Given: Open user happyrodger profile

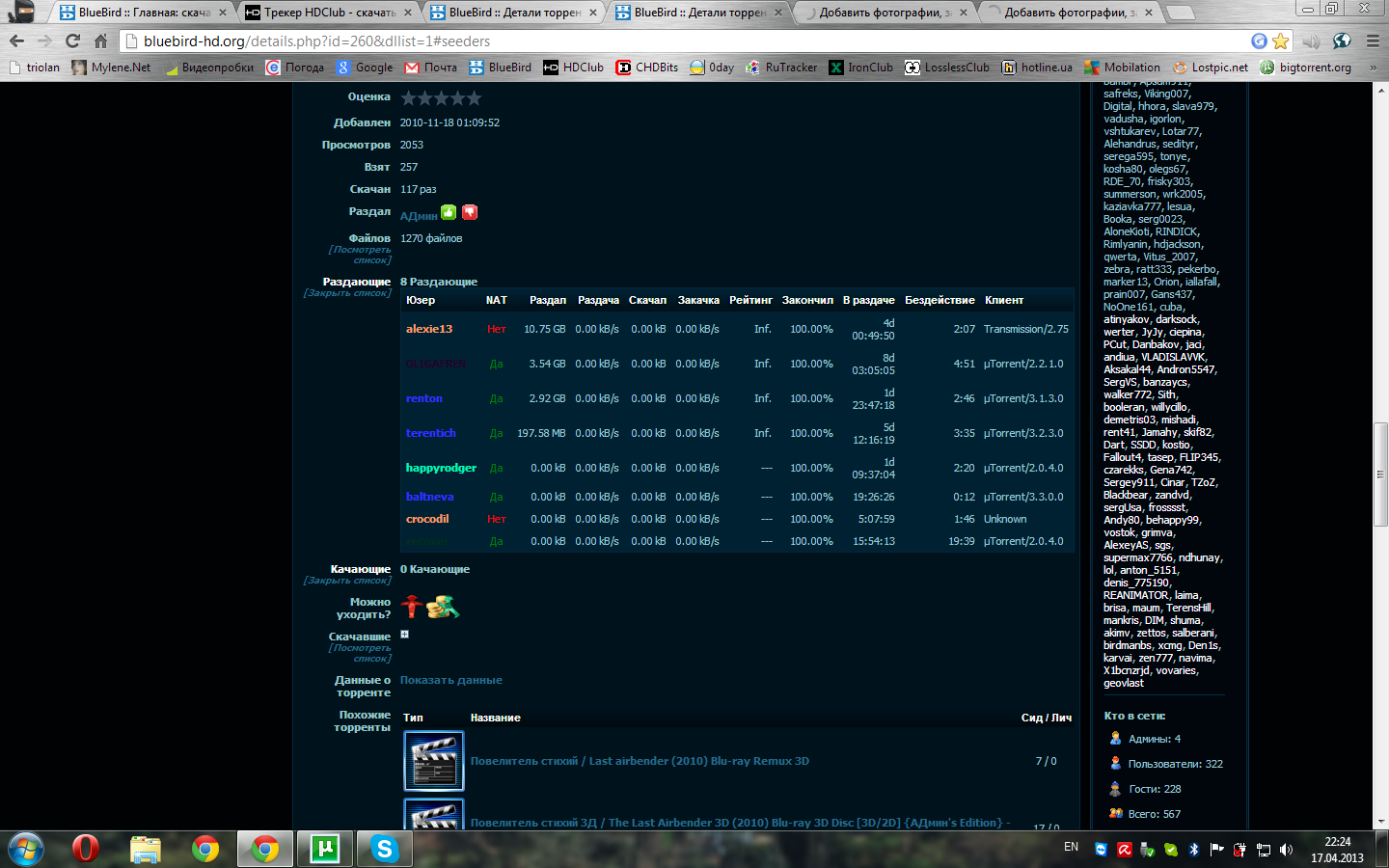Looking at the screenshot, I should click(442, 468).
